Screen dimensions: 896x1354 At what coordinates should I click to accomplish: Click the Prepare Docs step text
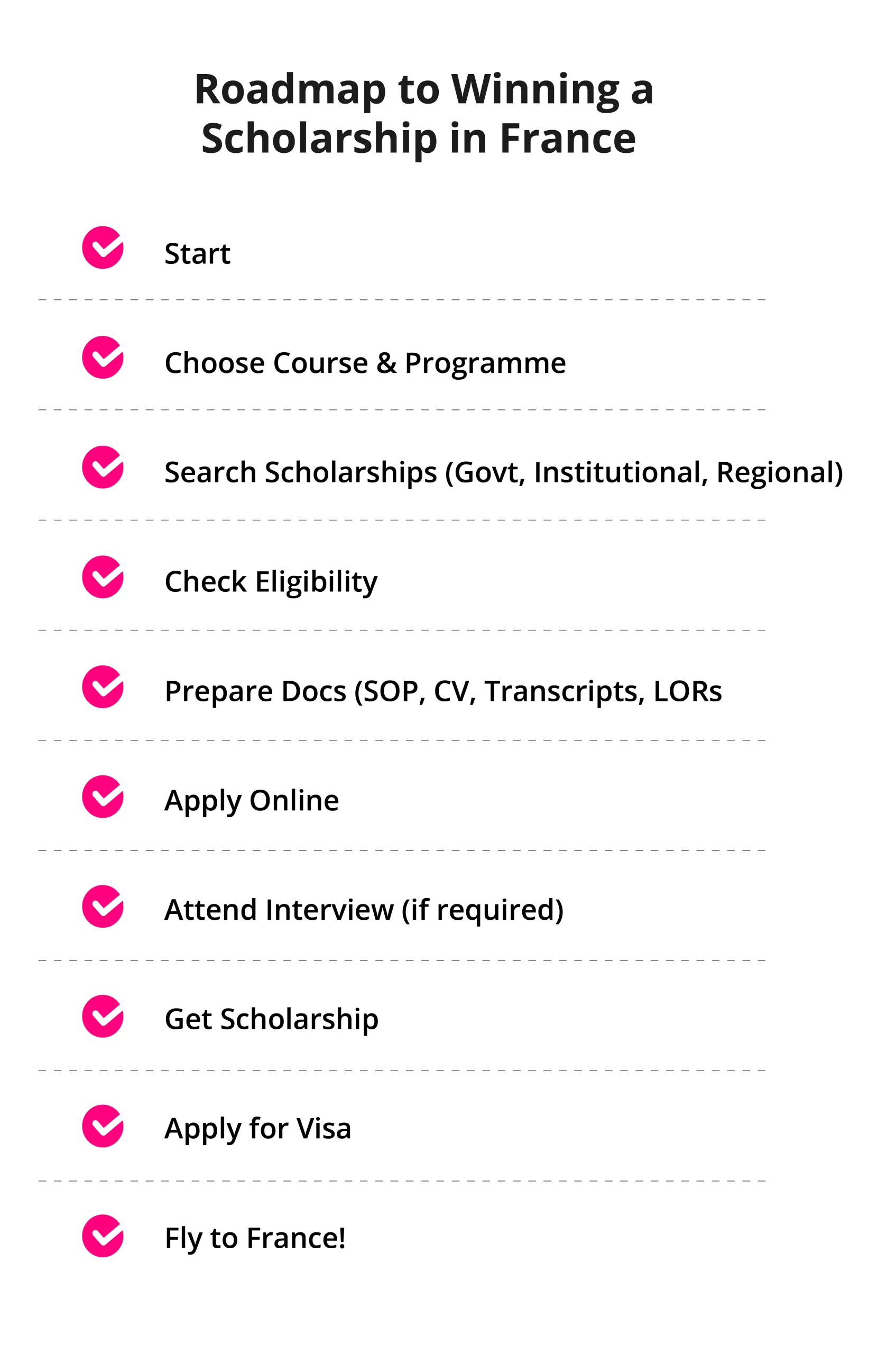pyautogui.click(x=443, y=691)
